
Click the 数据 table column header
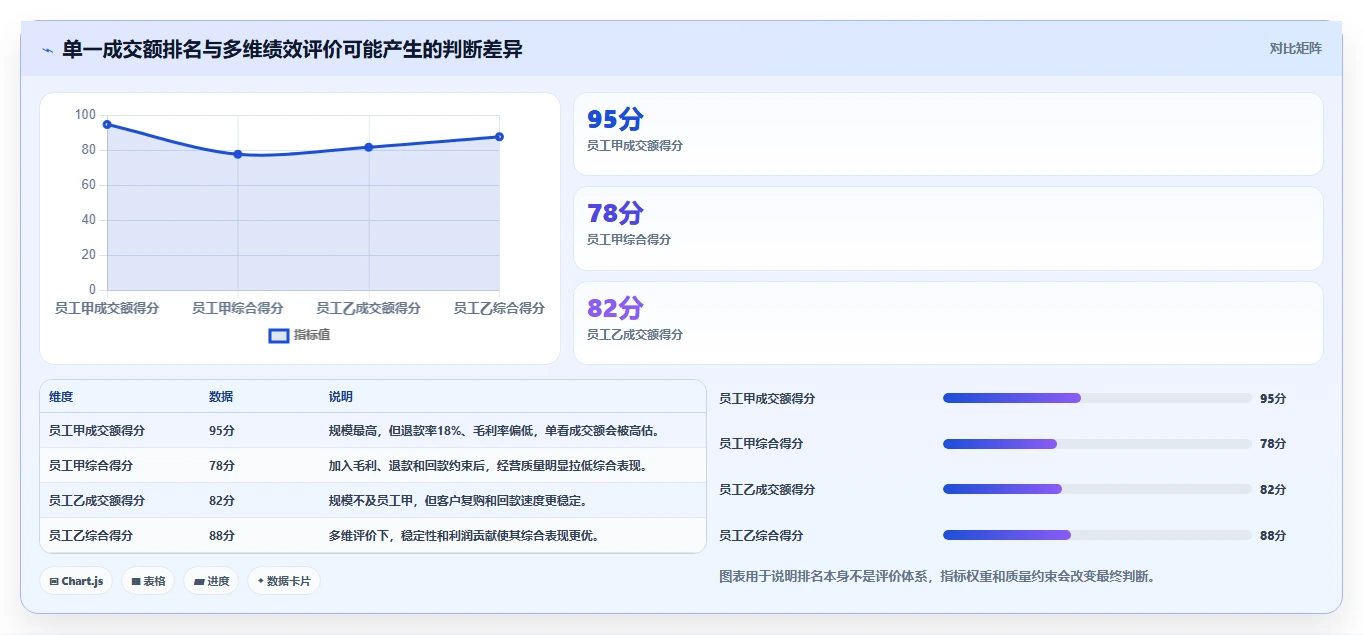(x=221, y=397)
